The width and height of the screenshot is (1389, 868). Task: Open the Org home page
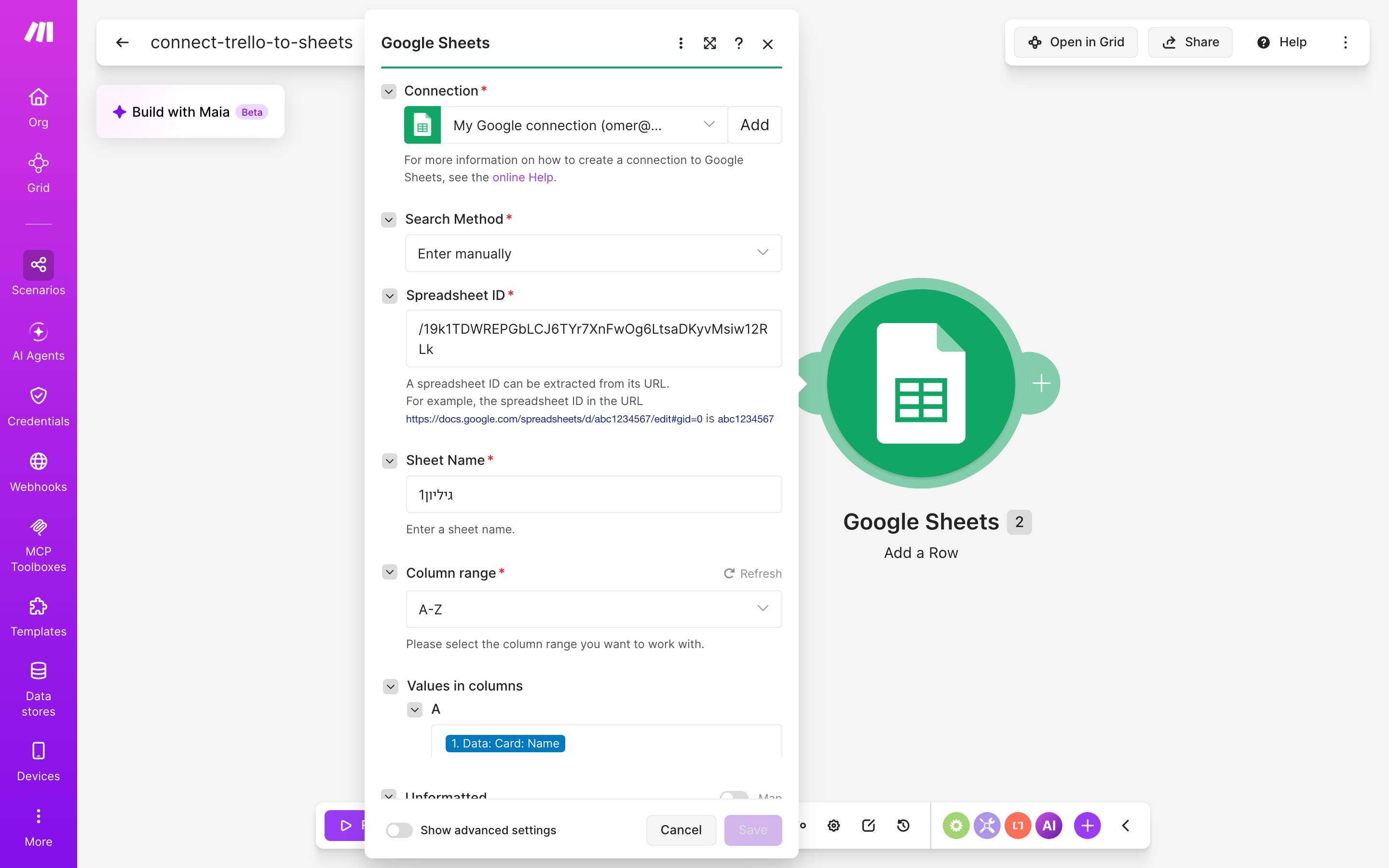tap(39, 108)
